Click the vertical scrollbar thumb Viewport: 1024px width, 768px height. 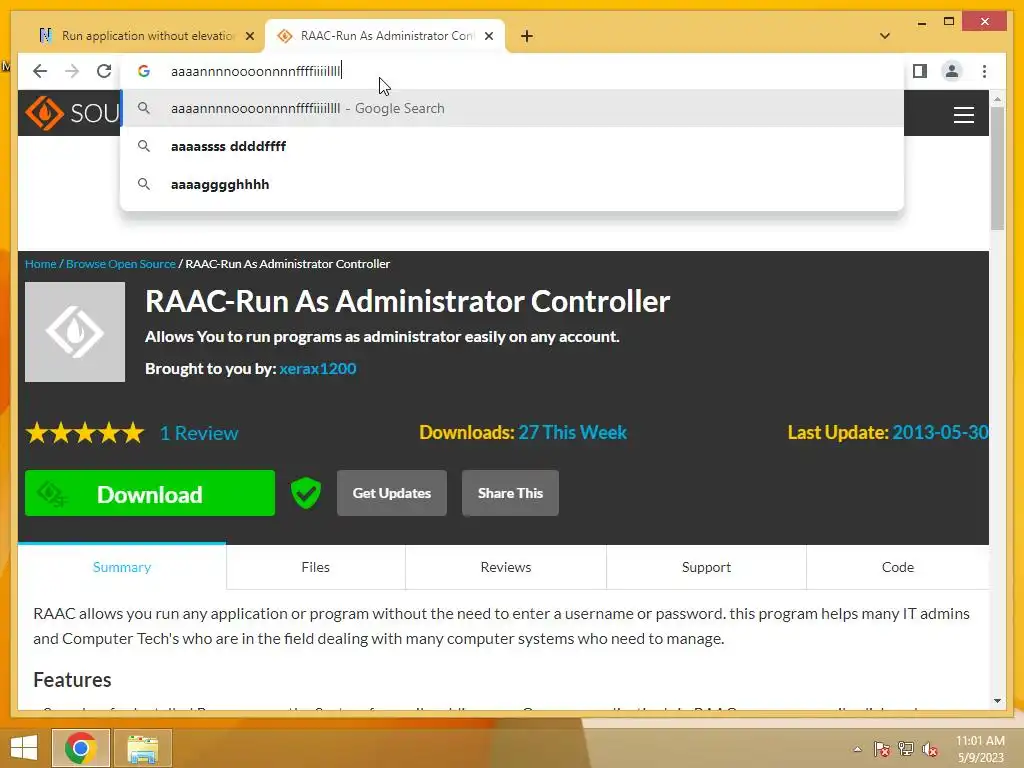click(997, 168)
